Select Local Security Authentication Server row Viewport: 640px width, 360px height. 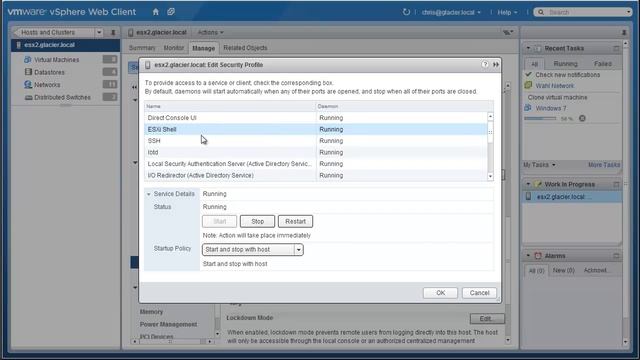point(316,164)
